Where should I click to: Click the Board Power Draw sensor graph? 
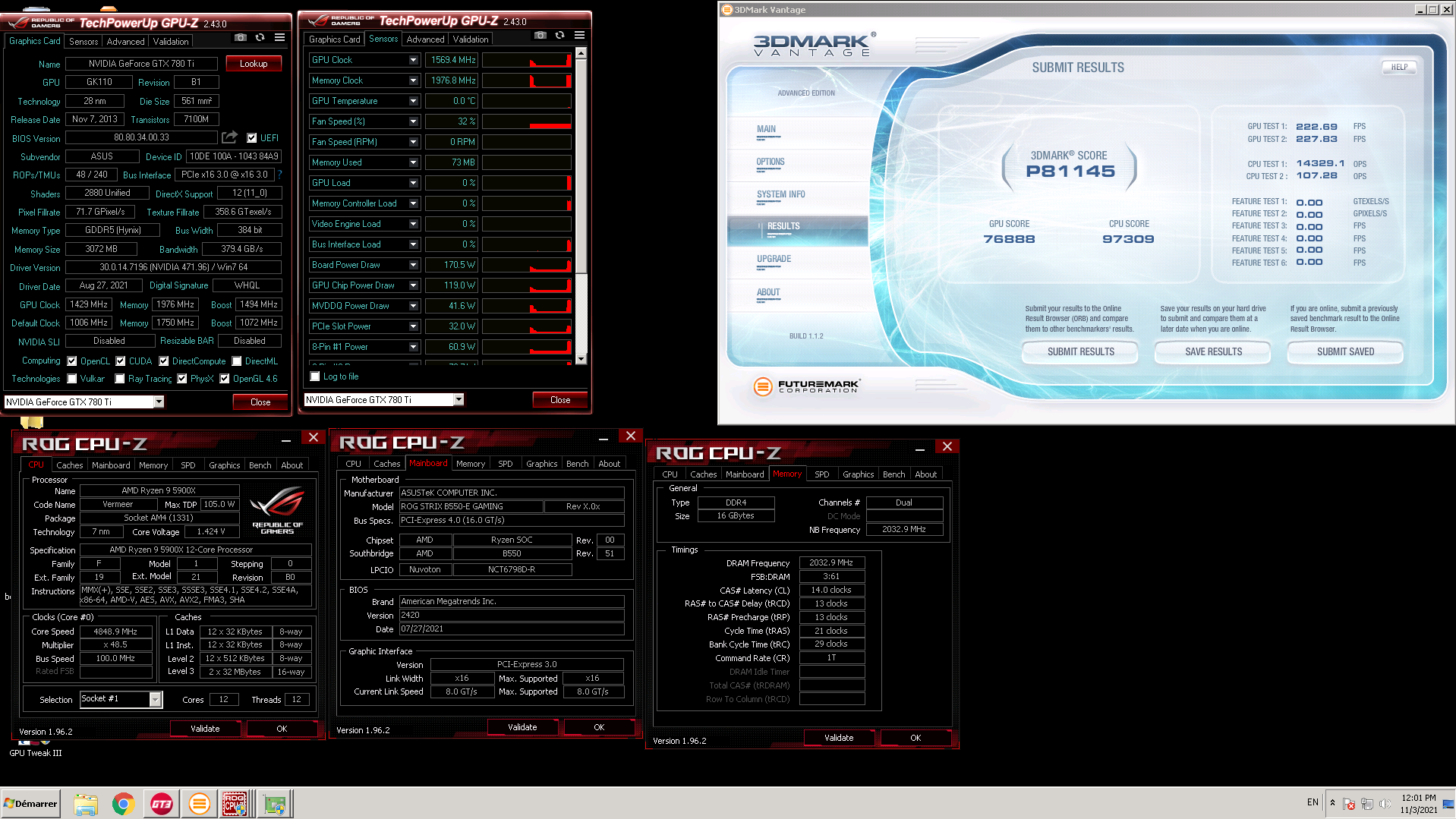point(527,265)
